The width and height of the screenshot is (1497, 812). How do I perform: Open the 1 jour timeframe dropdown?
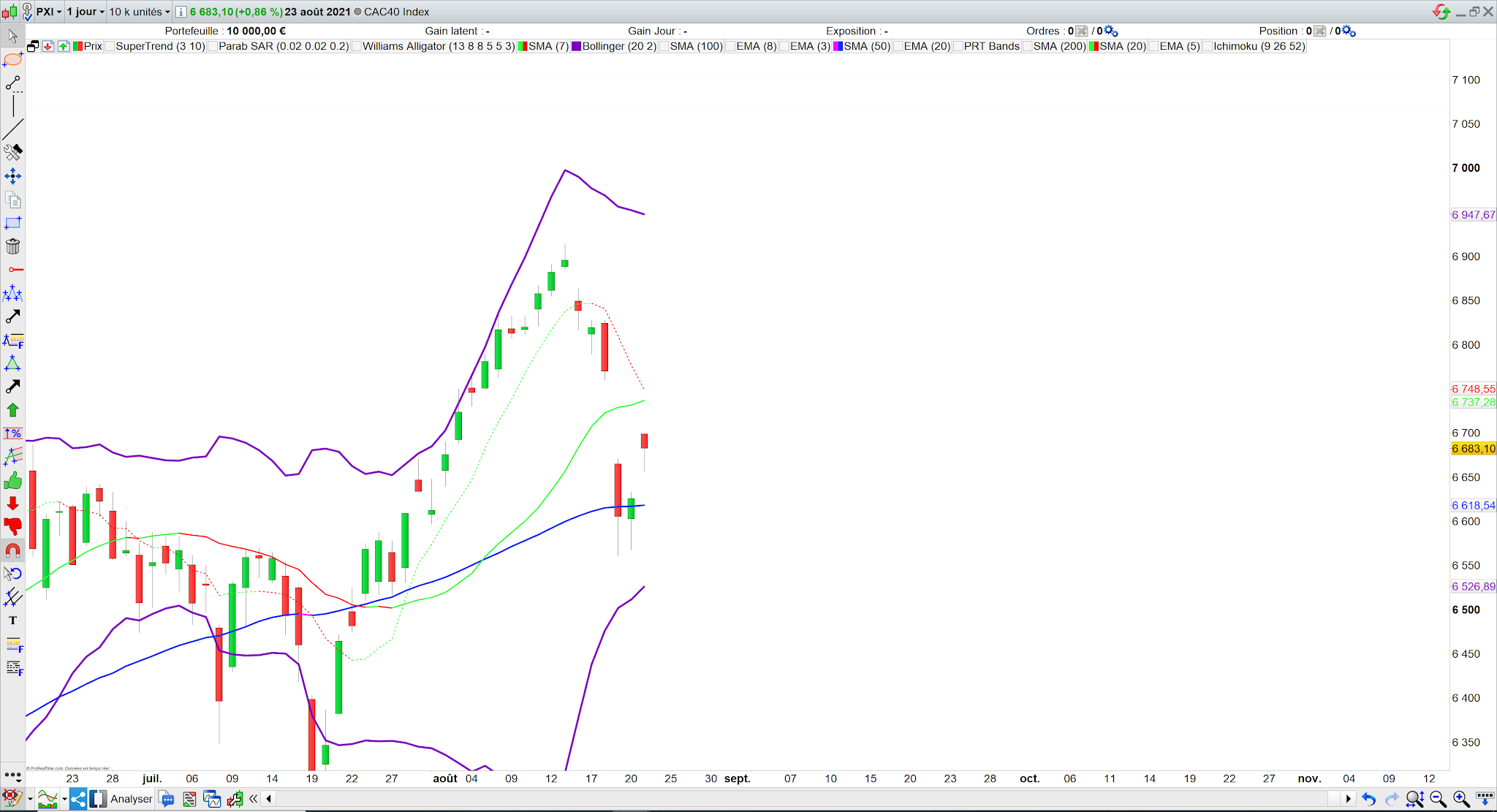point(86,12)
